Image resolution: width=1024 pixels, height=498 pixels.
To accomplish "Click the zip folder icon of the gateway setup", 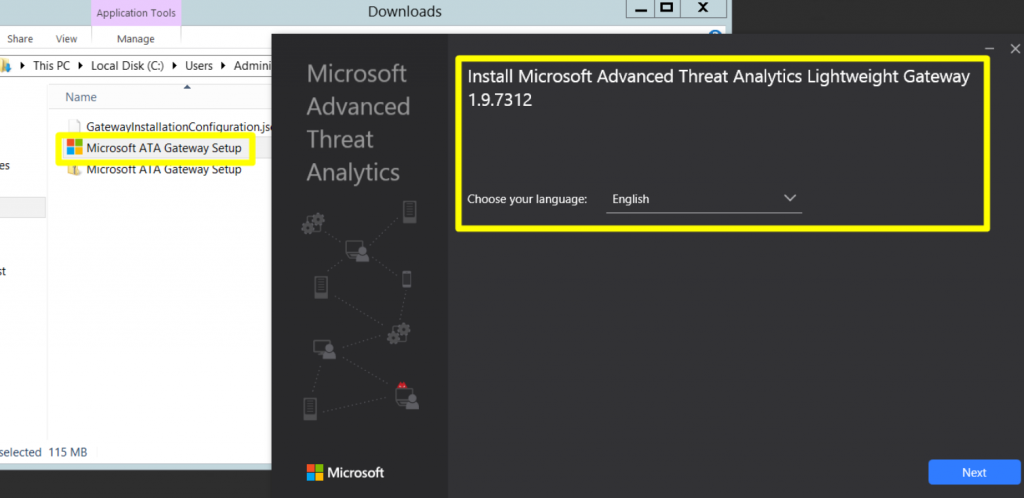I will (x=74, y=170).
